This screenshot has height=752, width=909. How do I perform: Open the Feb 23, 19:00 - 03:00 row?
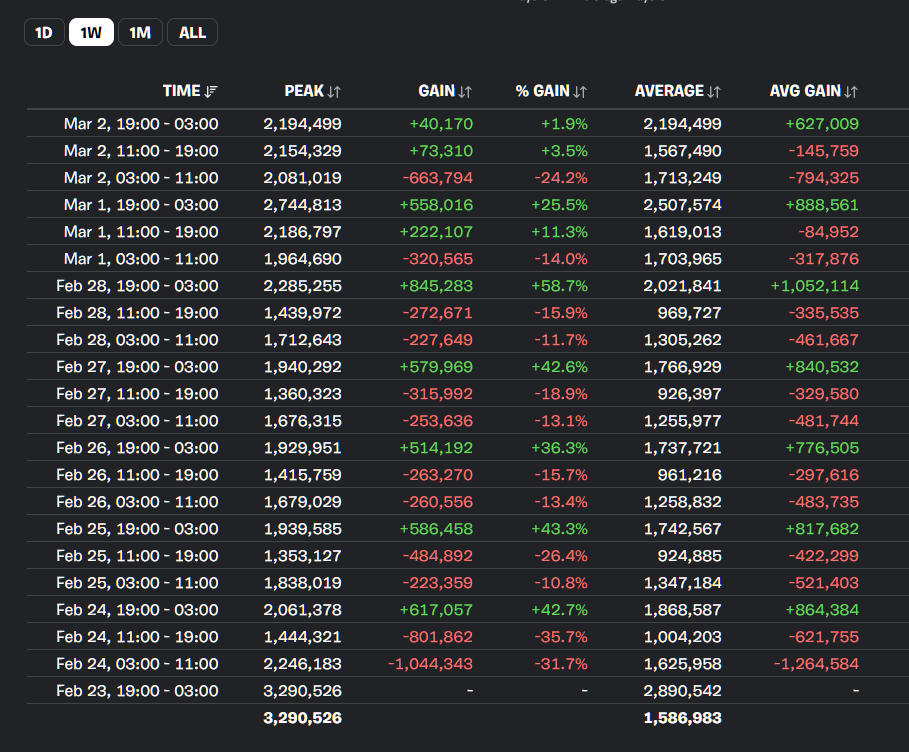pos(137,690)
